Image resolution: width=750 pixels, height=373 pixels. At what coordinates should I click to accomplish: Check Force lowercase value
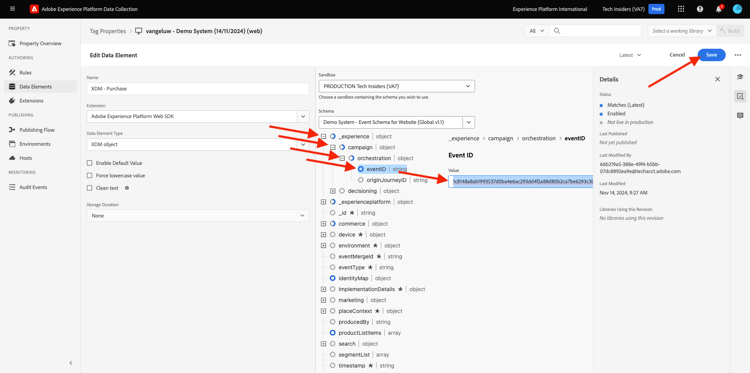[x=89, y=176]
